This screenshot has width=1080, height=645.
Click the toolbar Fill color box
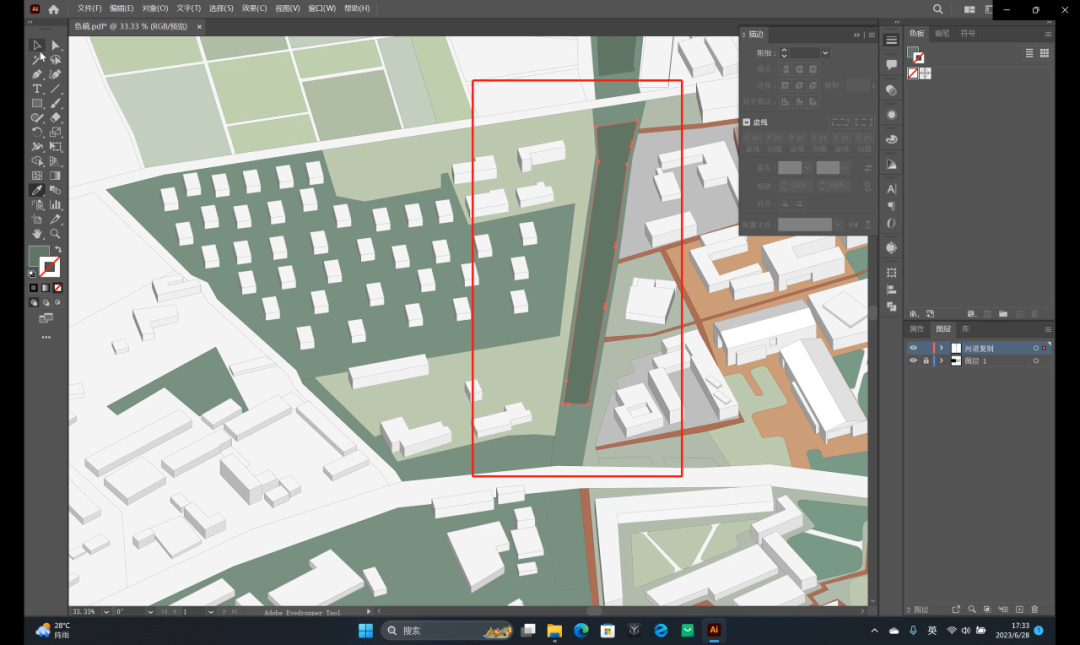tap(39, 256)
